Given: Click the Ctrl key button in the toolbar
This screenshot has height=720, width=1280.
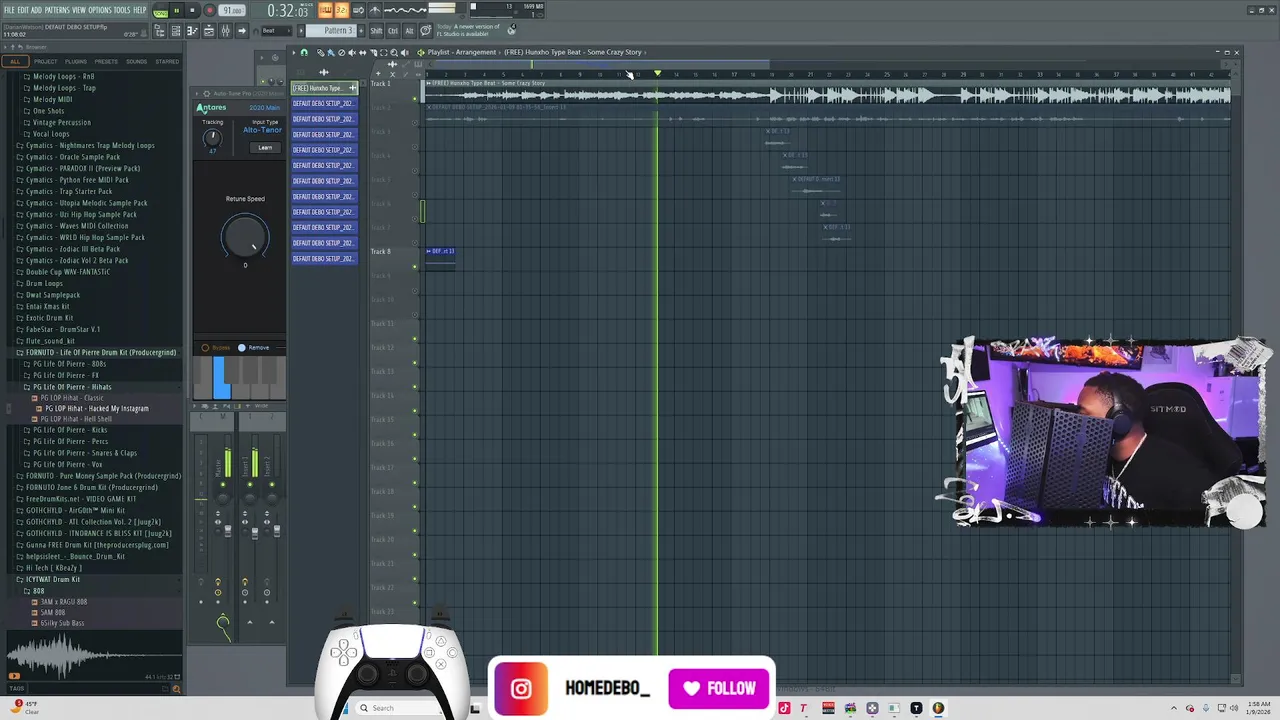Looking at the screenshot, I should tap(393, 31).
